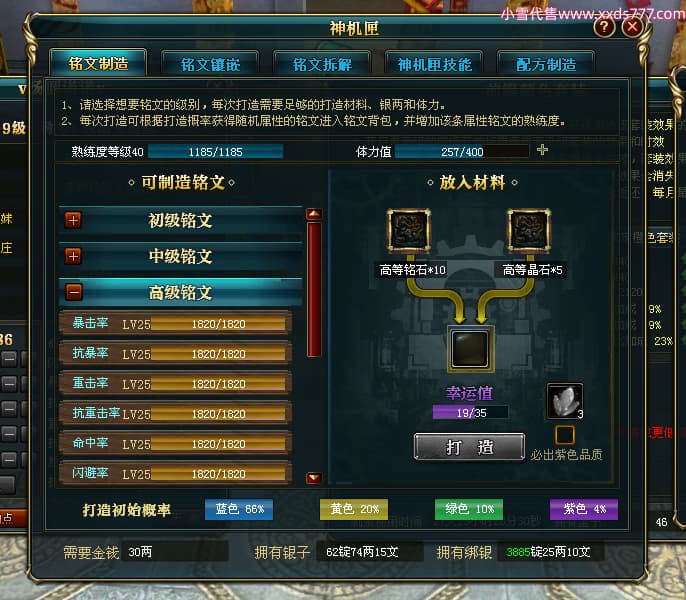This screenshot has width=686, height=600.
Task: Click the 打造 forge button
Action: point(469,447)
